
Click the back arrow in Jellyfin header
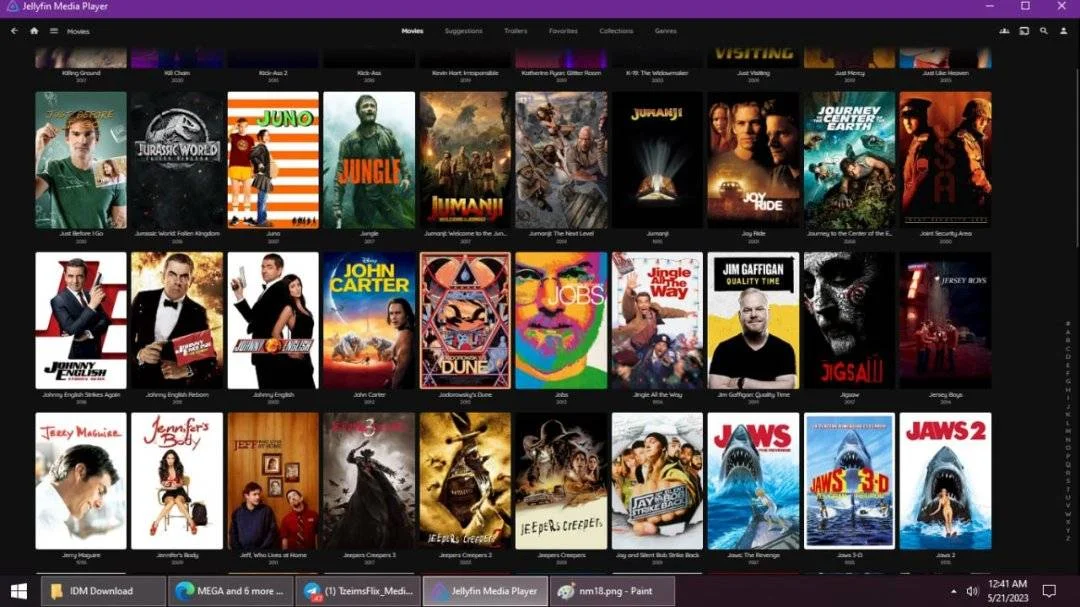(14, 31)
